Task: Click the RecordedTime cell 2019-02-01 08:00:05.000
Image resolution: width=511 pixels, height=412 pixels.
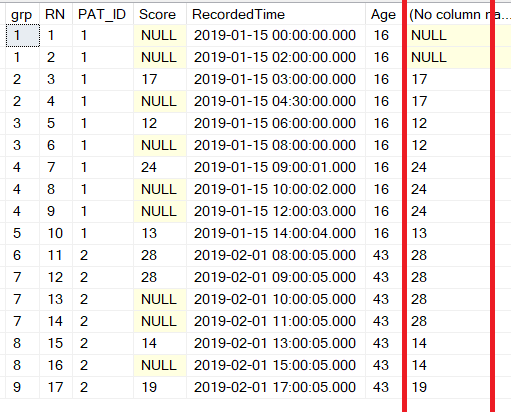Action: coord(276,255)
